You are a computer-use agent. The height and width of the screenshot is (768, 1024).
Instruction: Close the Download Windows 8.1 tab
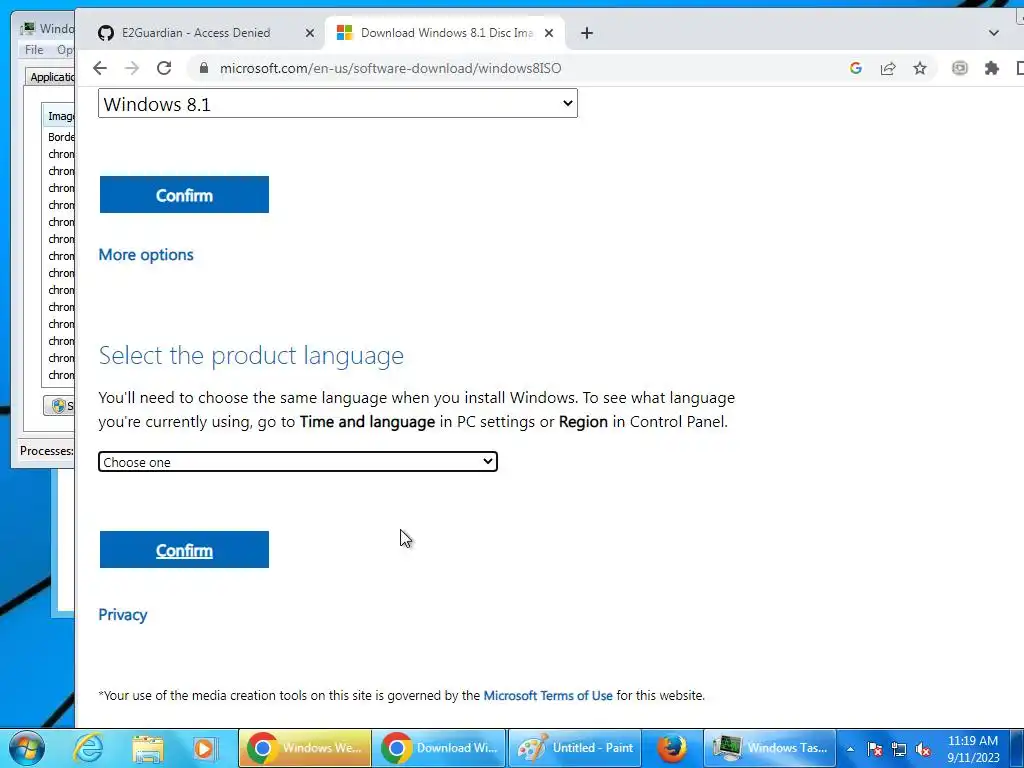click(x=549, y=33)
